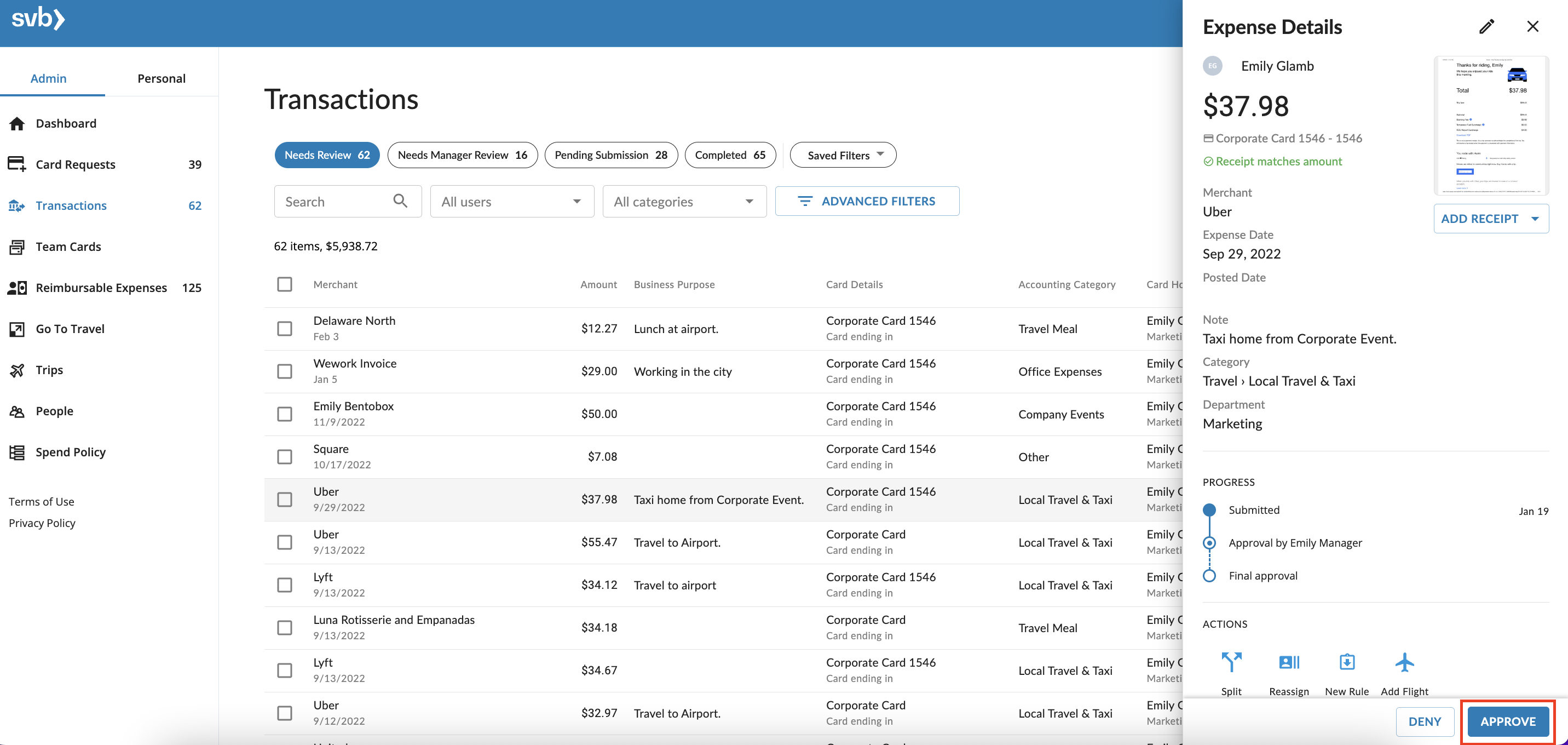Click the corporate card icon beside 1546
1568x745 pixels.
click(x=1208, y=138)
